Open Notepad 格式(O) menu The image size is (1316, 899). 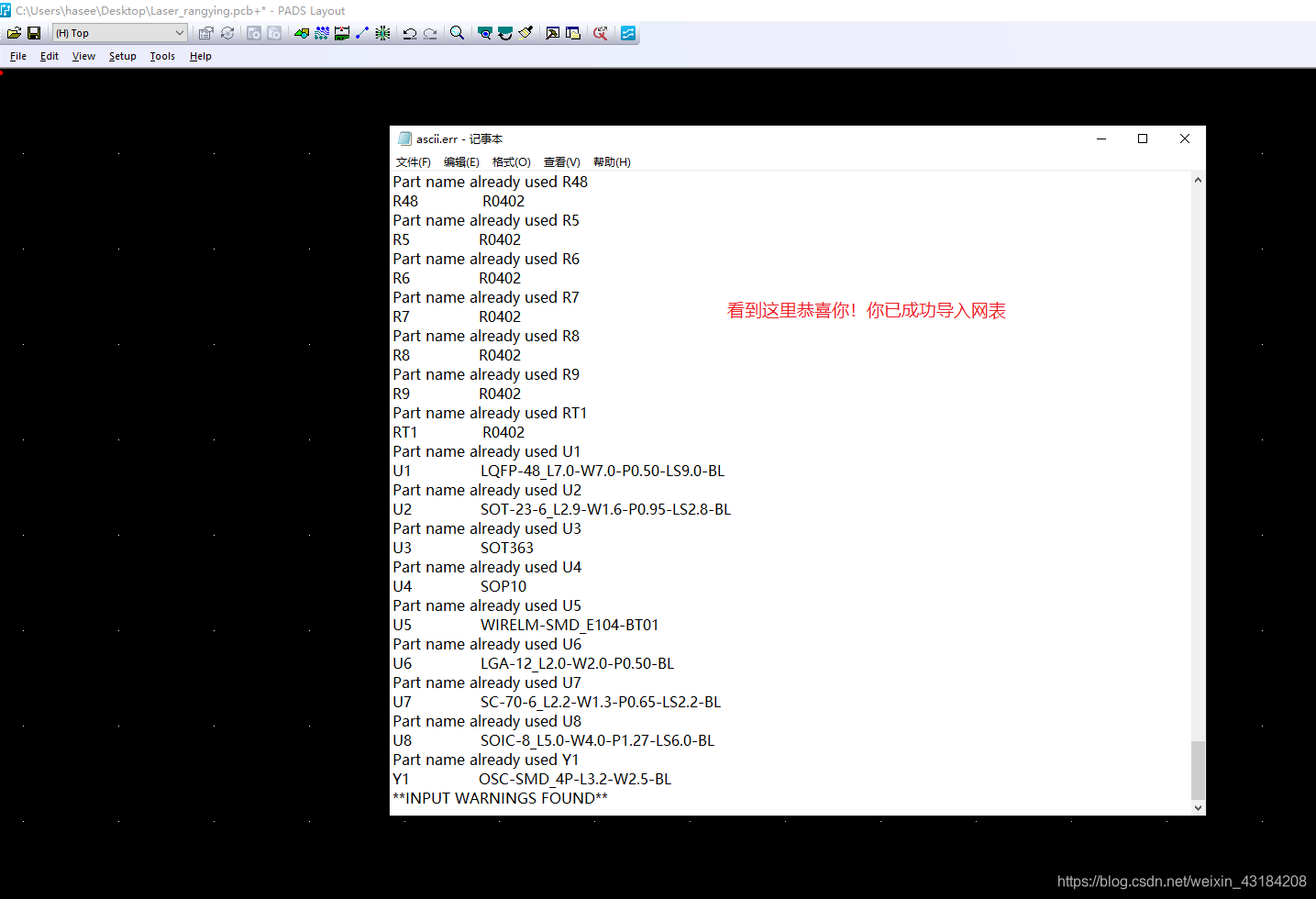(x=512, y=162)
